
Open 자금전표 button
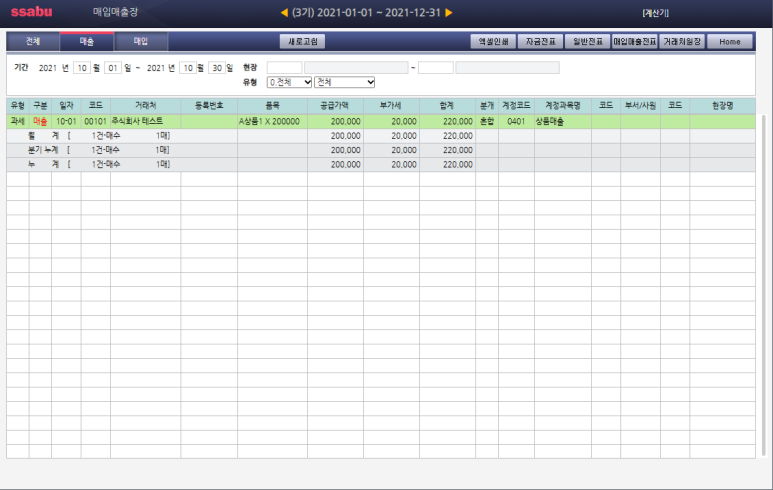point(541,41)
